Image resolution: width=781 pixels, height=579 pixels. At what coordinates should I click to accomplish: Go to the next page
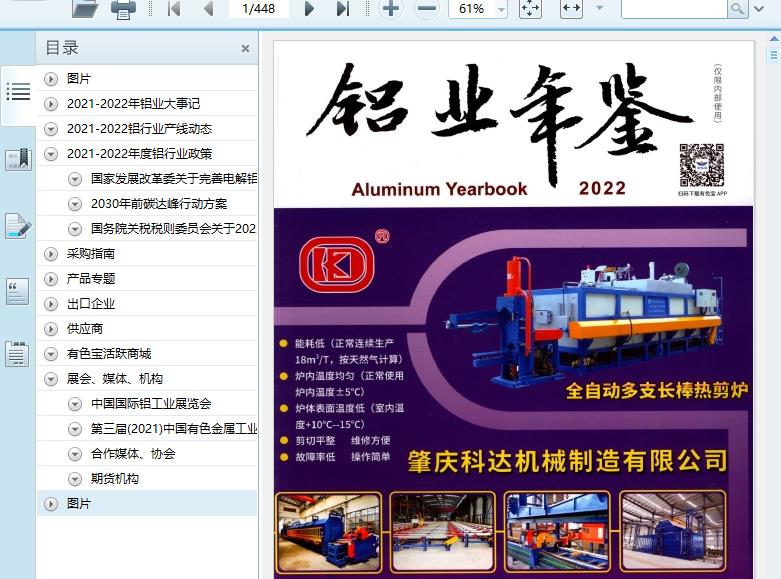click(309, 8)
